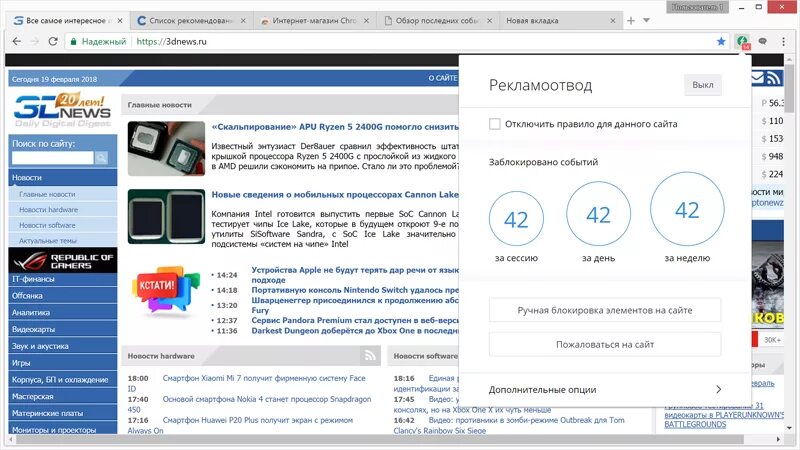The width and height of the screenshot is (800, 450).
Task: Click RSS icon beside Новости hardware heading
Action: point(370,356)
